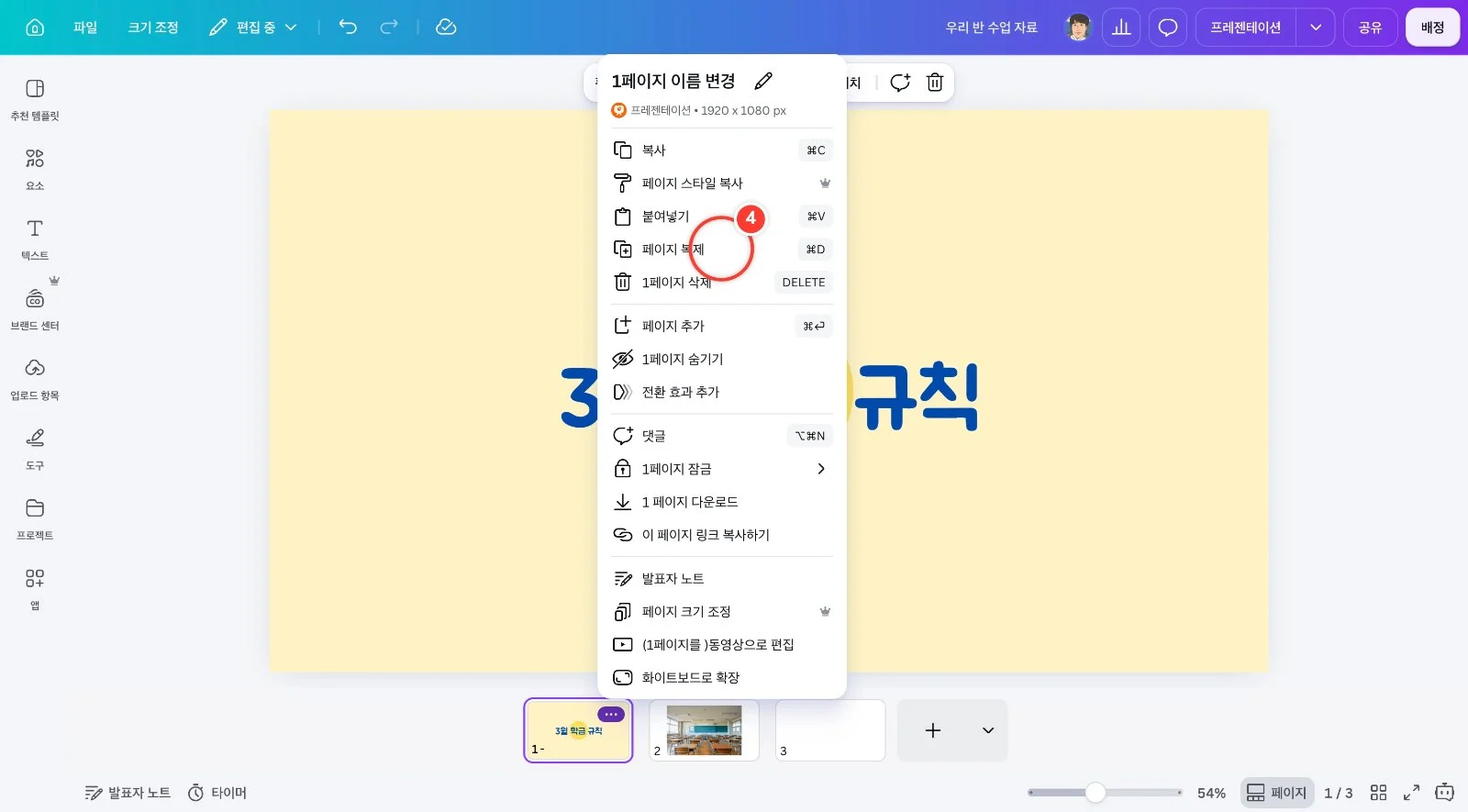This screenshot has height=812, width=1468.
Task: Select 페이지 복제 menu item
Action: [x=722, y=249]
